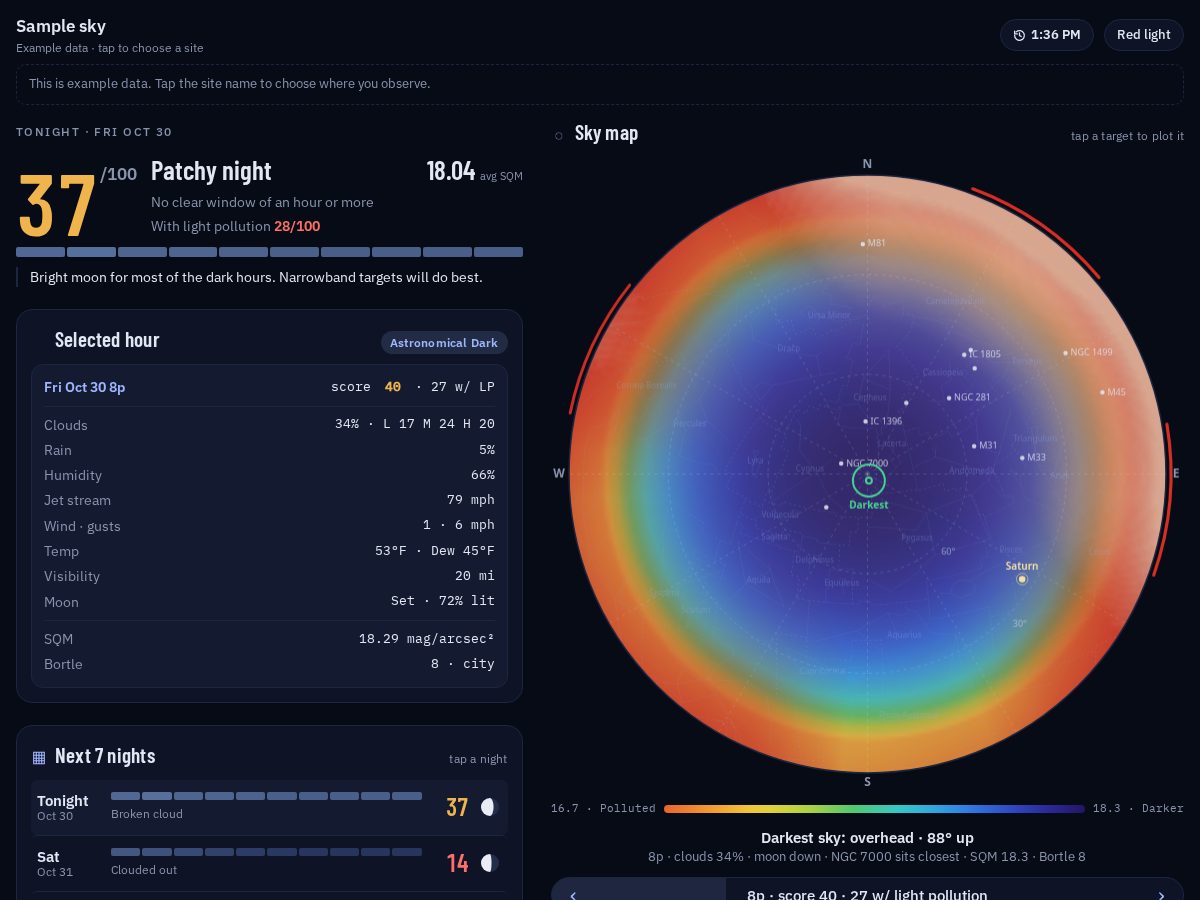This screenshot has width=1200, height=900.
Task: Click the Sat row score 14
Action: [458, 863]
